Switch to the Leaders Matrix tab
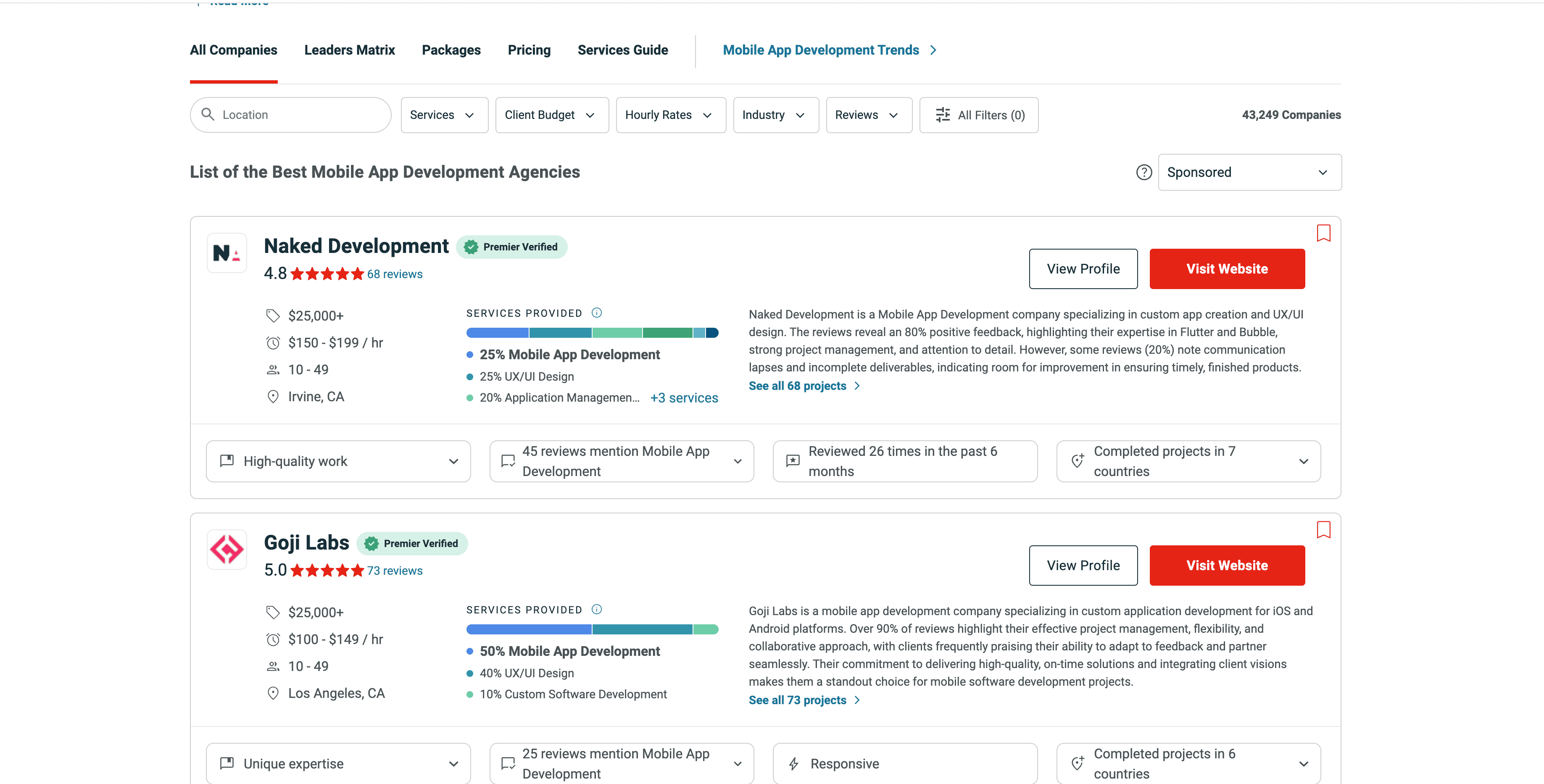The image size is (1544, 784). (349, 50)
